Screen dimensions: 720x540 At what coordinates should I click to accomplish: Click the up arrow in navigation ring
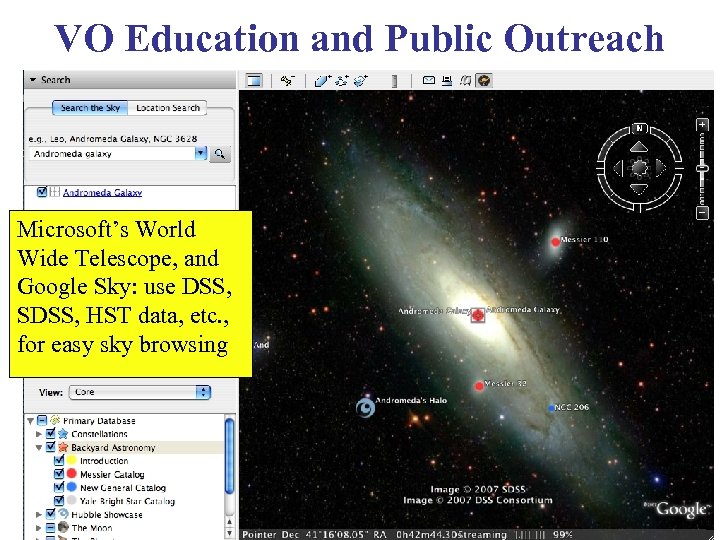pos(639,147)
